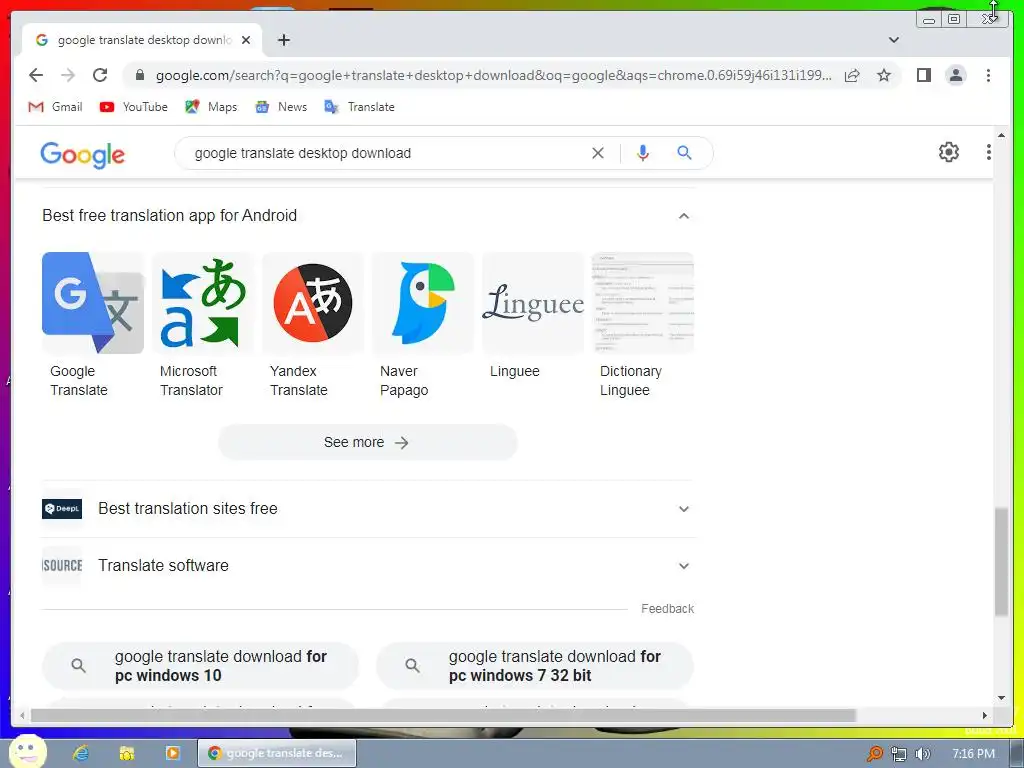
Task: Close the google translate desktop download tab
Action: [246, 40]
